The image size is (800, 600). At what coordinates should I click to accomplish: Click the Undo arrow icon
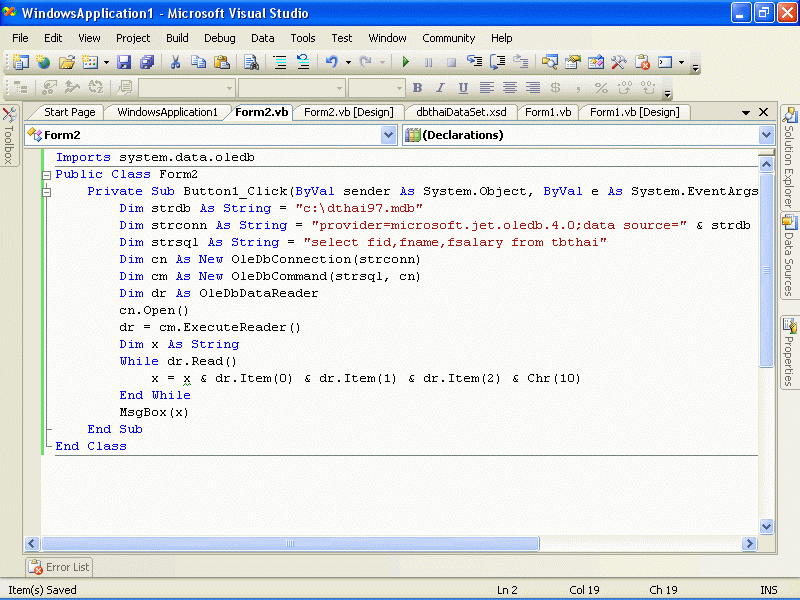331,62
